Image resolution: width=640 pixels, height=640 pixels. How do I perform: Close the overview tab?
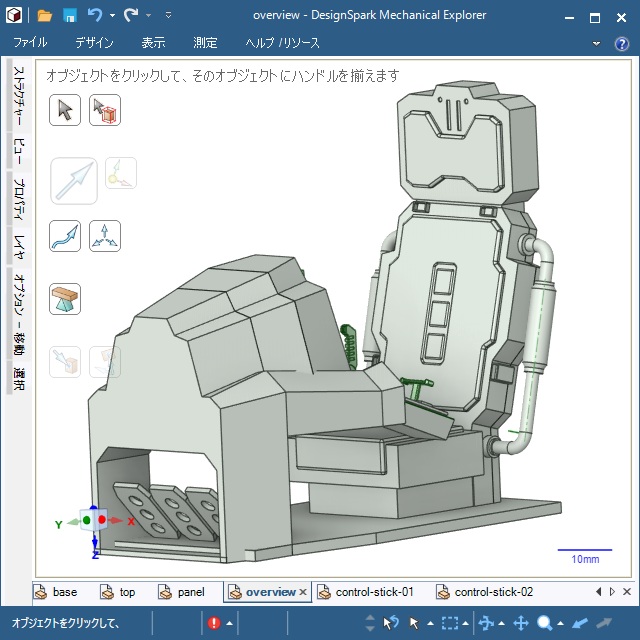pos(303,592)
